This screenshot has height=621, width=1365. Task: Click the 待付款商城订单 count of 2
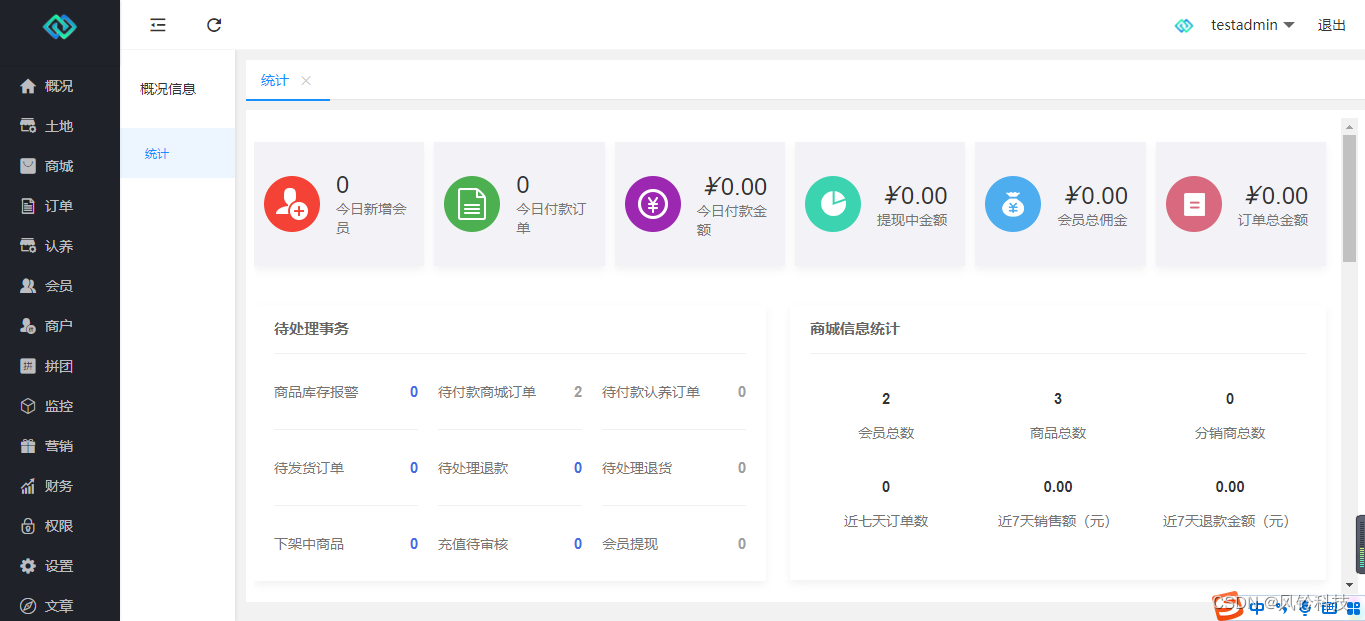[578, 392]
